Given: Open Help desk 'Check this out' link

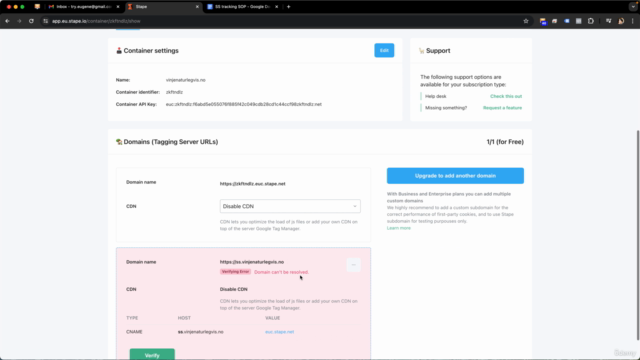Looking at the screenshot, I should [506, 96].
